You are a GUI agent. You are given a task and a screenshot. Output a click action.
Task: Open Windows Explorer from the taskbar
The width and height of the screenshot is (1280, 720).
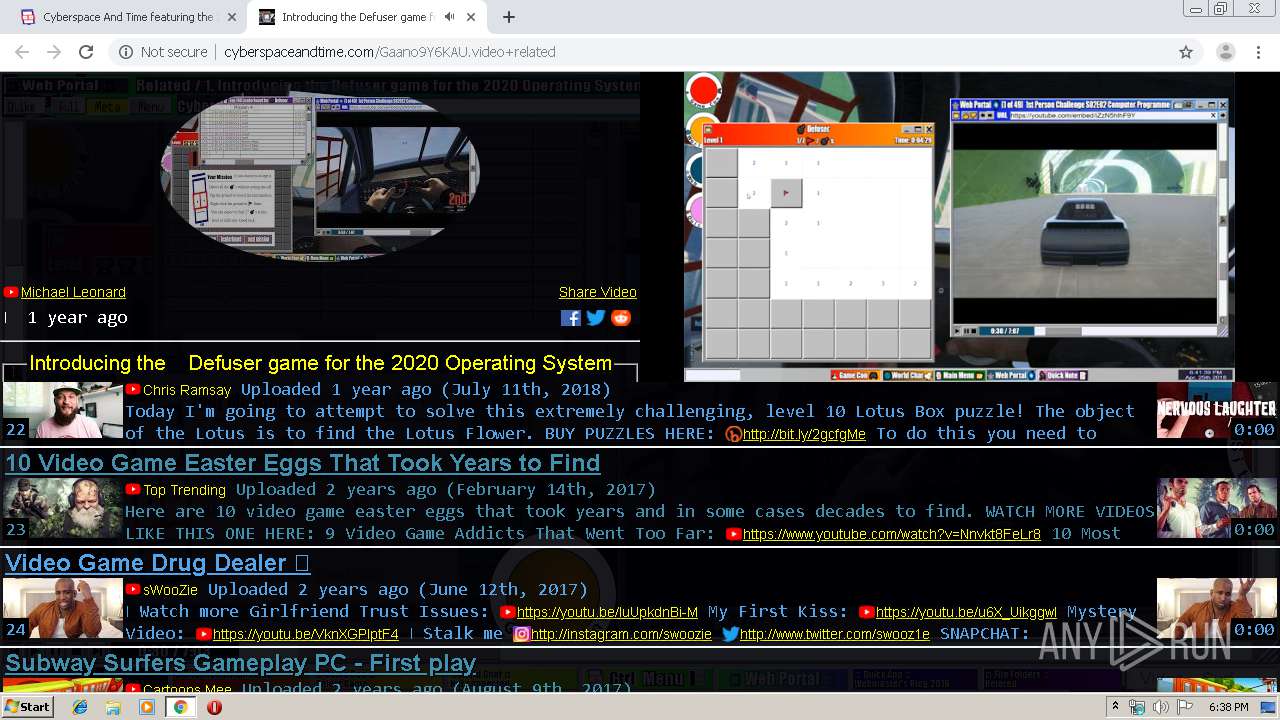pos(113,707)
